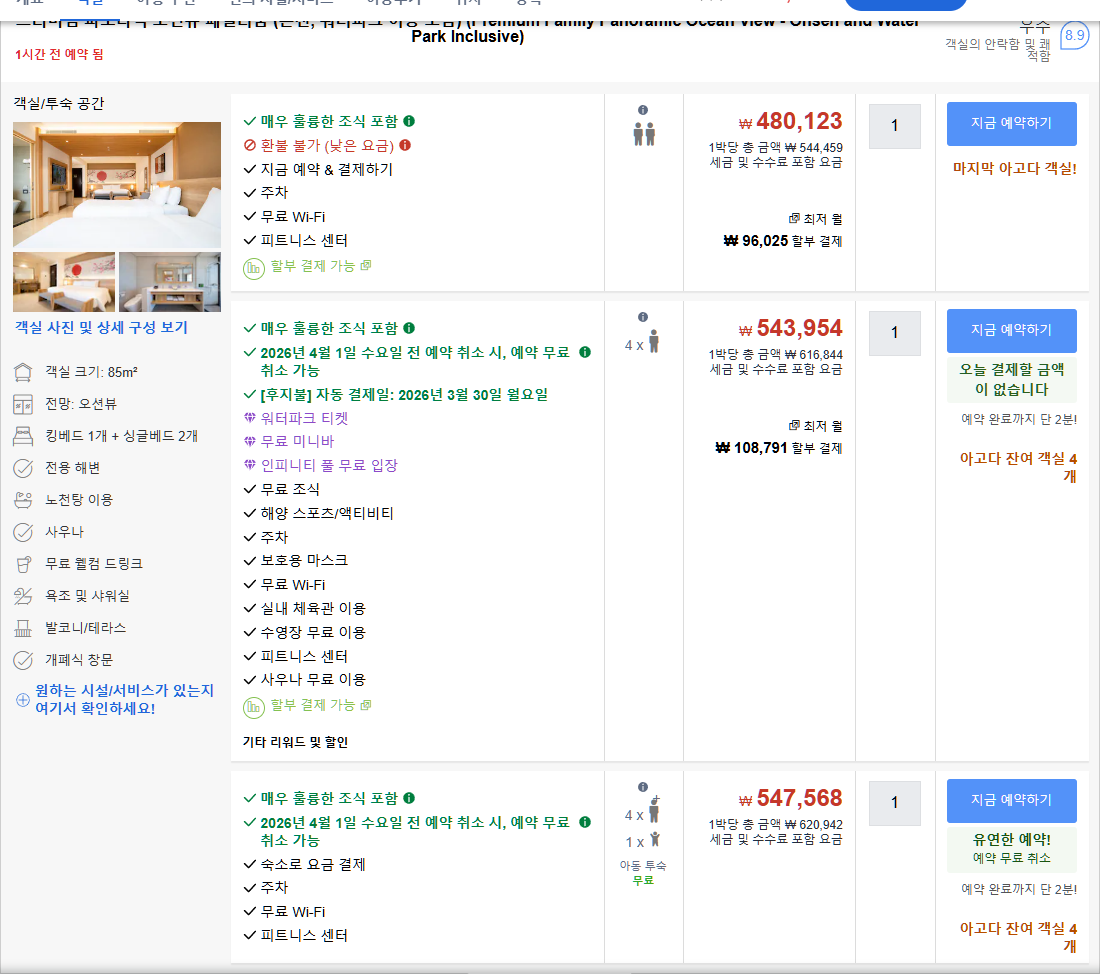1100x975 pixels.
Task: Click the 1시간 전 예약 됨 notice
Action: pyautogui.click(x=60, y=54)
